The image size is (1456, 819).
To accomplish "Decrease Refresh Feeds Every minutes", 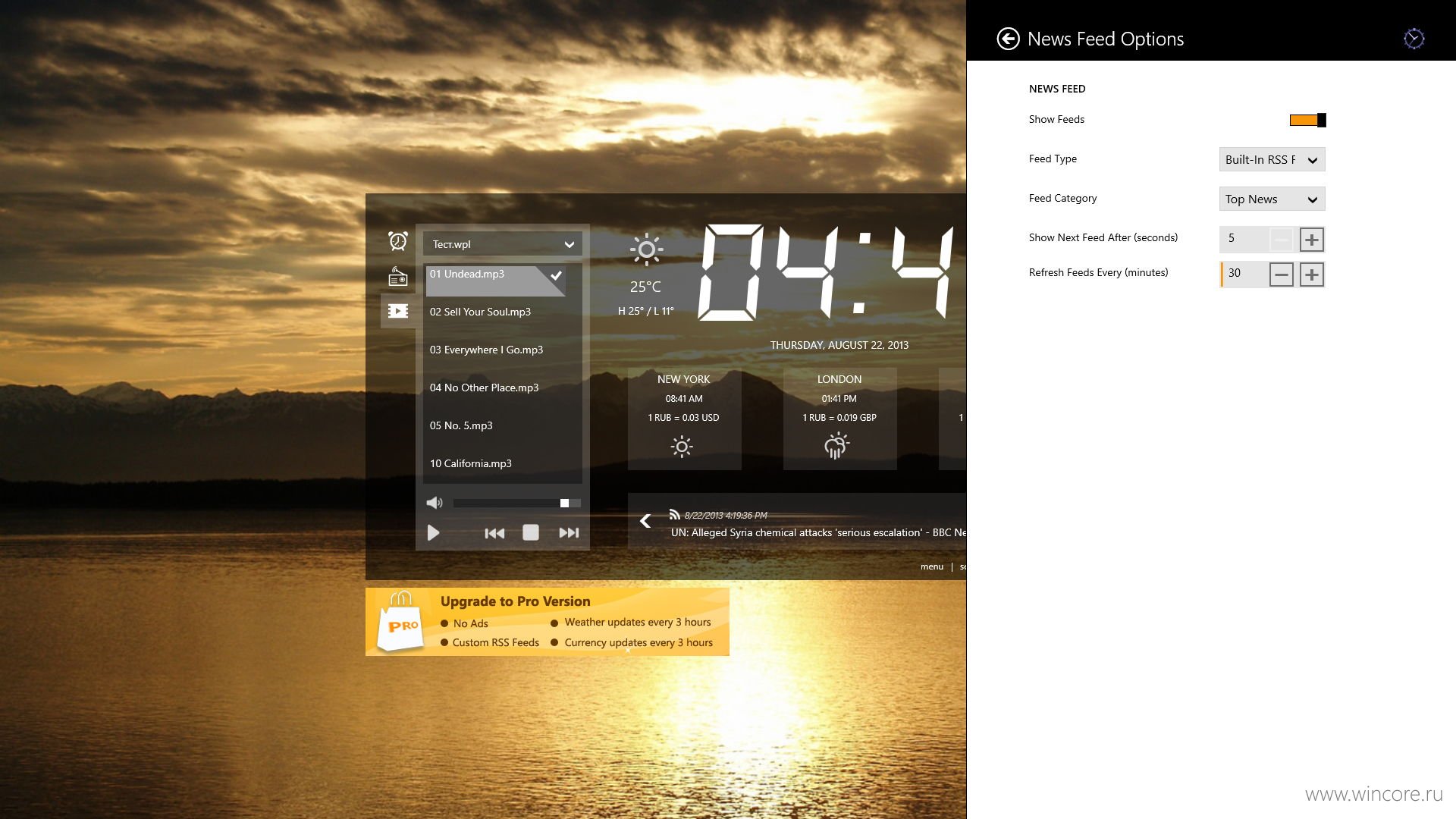I will tap(1281, 275).
